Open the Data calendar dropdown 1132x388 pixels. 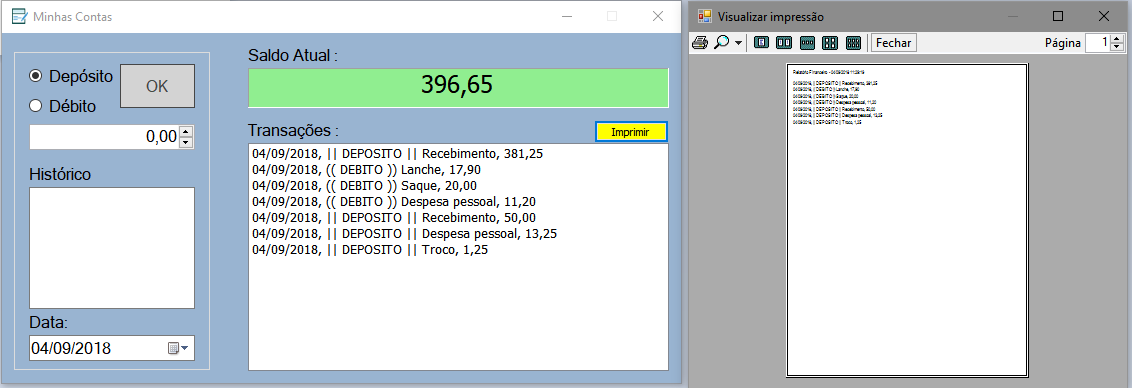coord(178,348)
